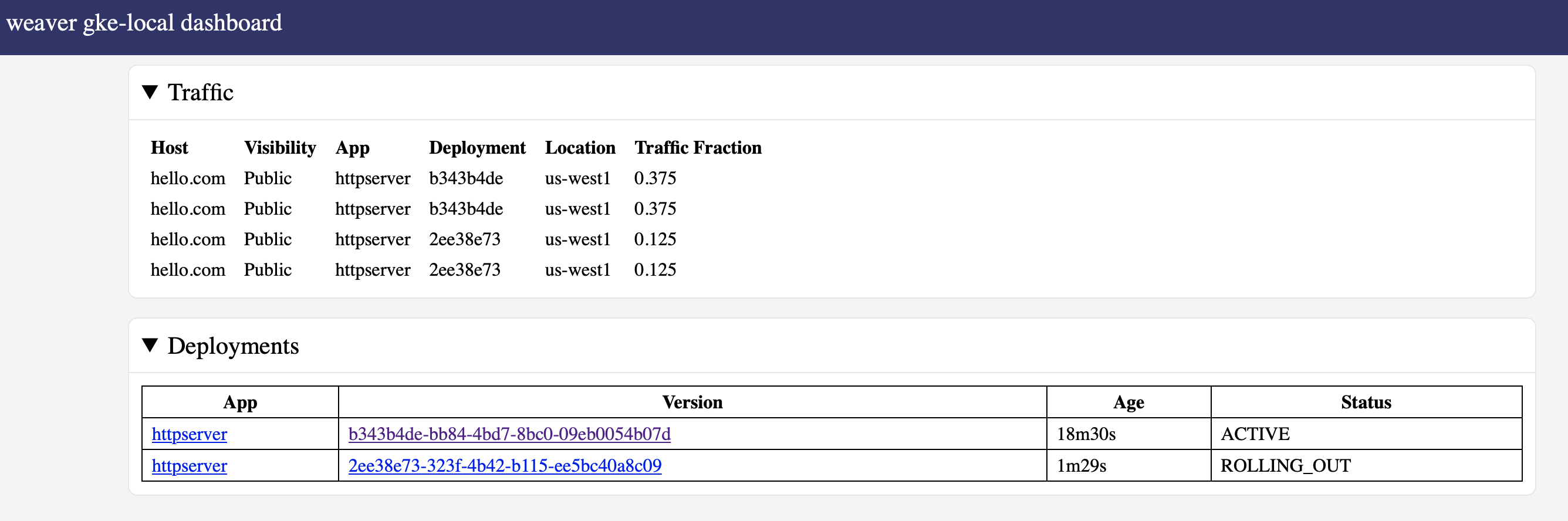
Task: Select the ROLLING_OUT status cell
Action: click(1366, 466)
